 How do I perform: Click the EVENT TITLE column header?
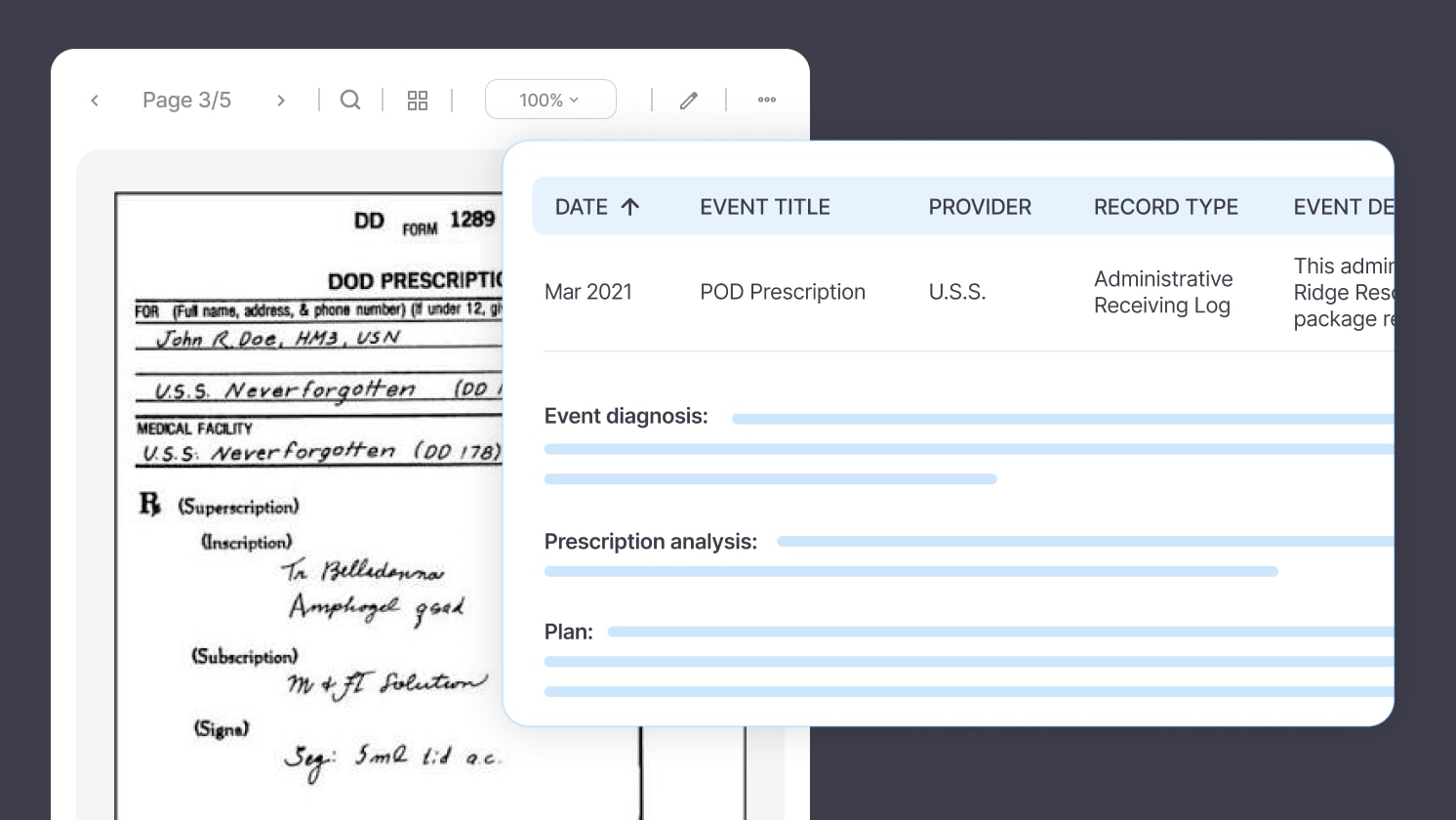coord(765,207)
